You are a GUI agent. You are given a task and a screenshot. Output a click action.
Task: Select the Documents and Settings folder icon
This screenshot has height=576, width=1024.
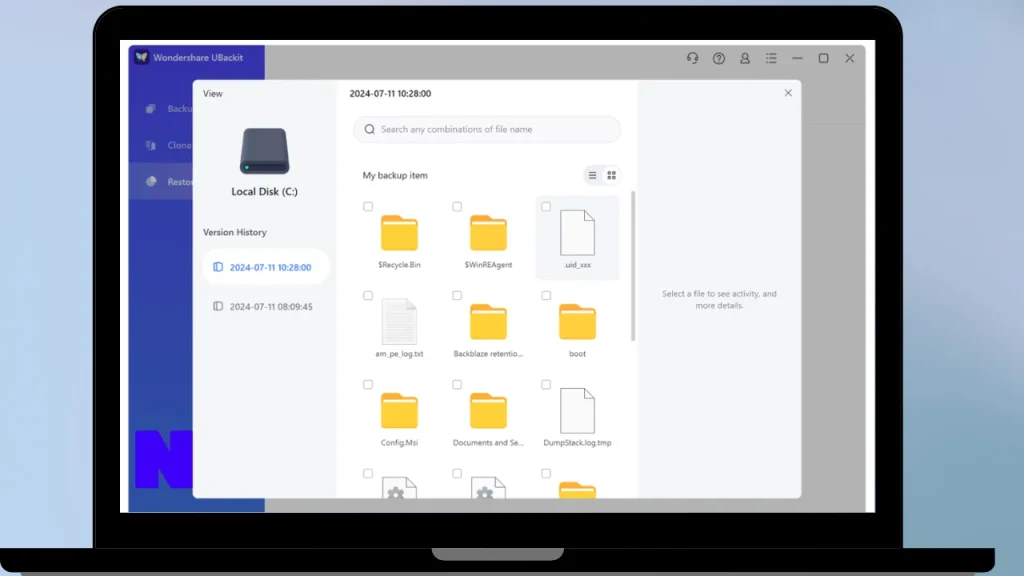[488, 410]
